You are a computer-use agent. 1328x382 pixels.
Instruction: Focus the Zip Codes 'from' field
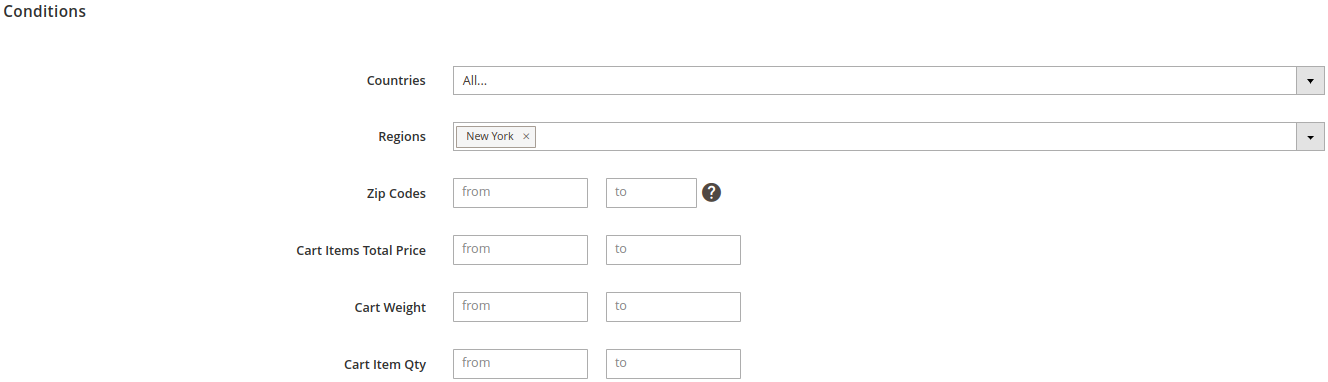click(520, 193)
